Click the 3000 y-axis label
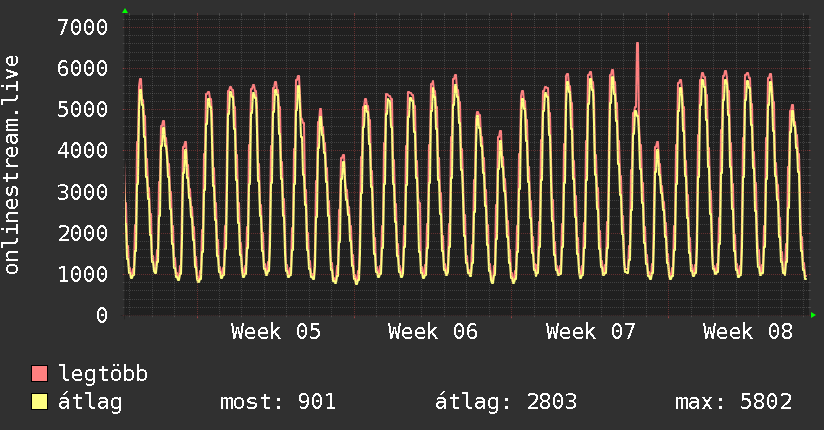 [x=83, y=192]
